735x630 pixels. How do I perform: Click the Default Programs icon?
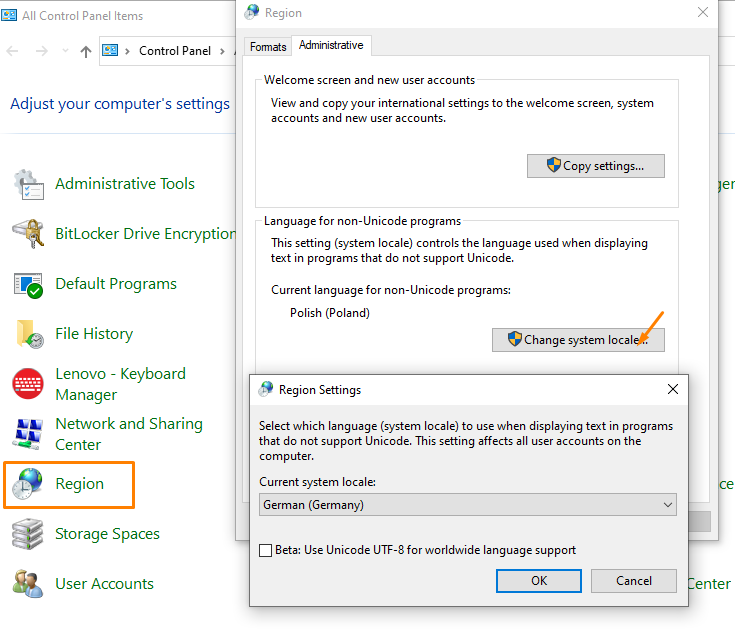28,285
